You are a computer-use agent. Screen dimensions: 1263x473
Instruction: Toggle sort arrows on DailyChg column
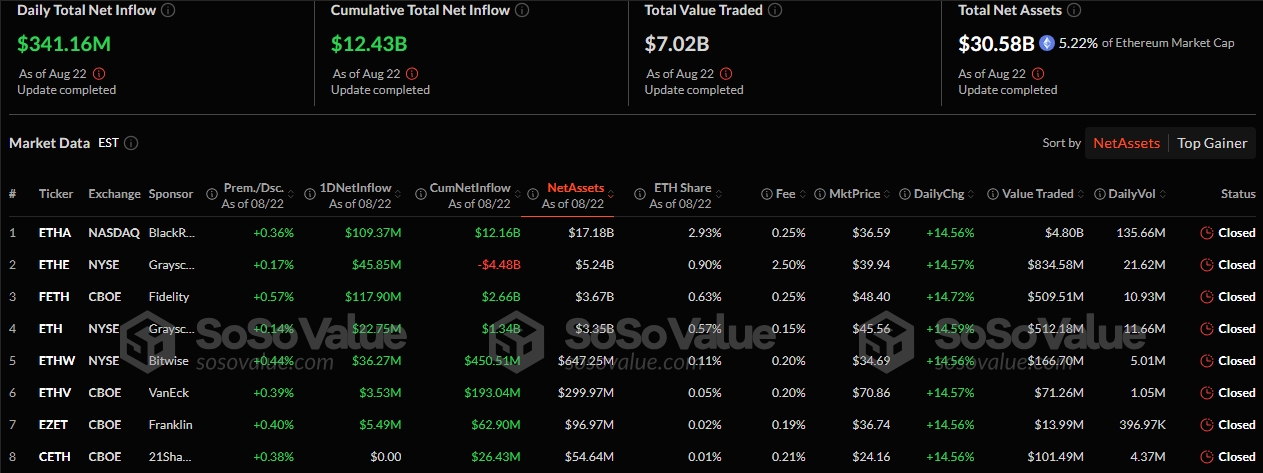pyautogui.click(x=973, y=194)
